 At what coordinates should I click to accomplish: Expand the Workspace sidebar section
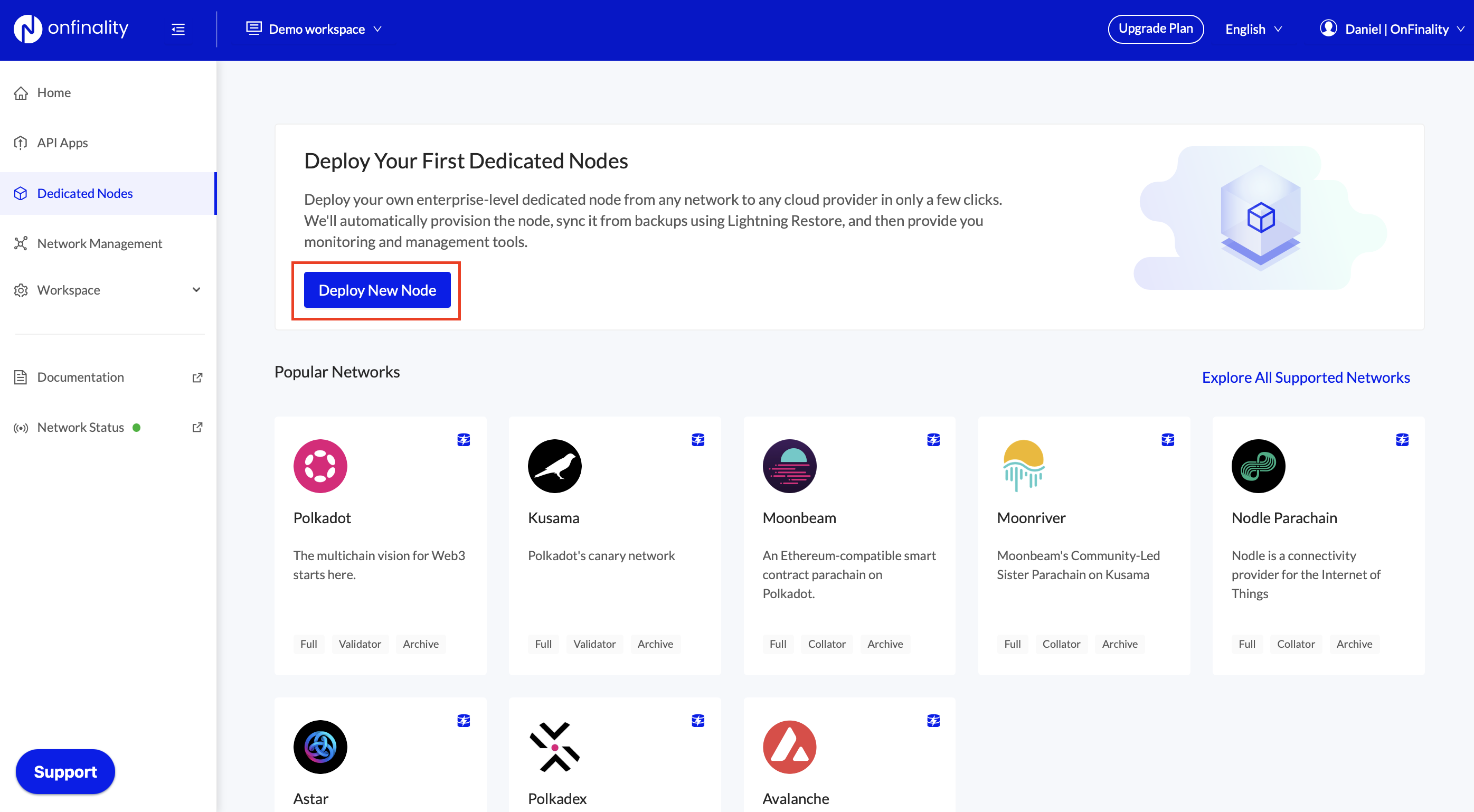[x=108, y=290]
